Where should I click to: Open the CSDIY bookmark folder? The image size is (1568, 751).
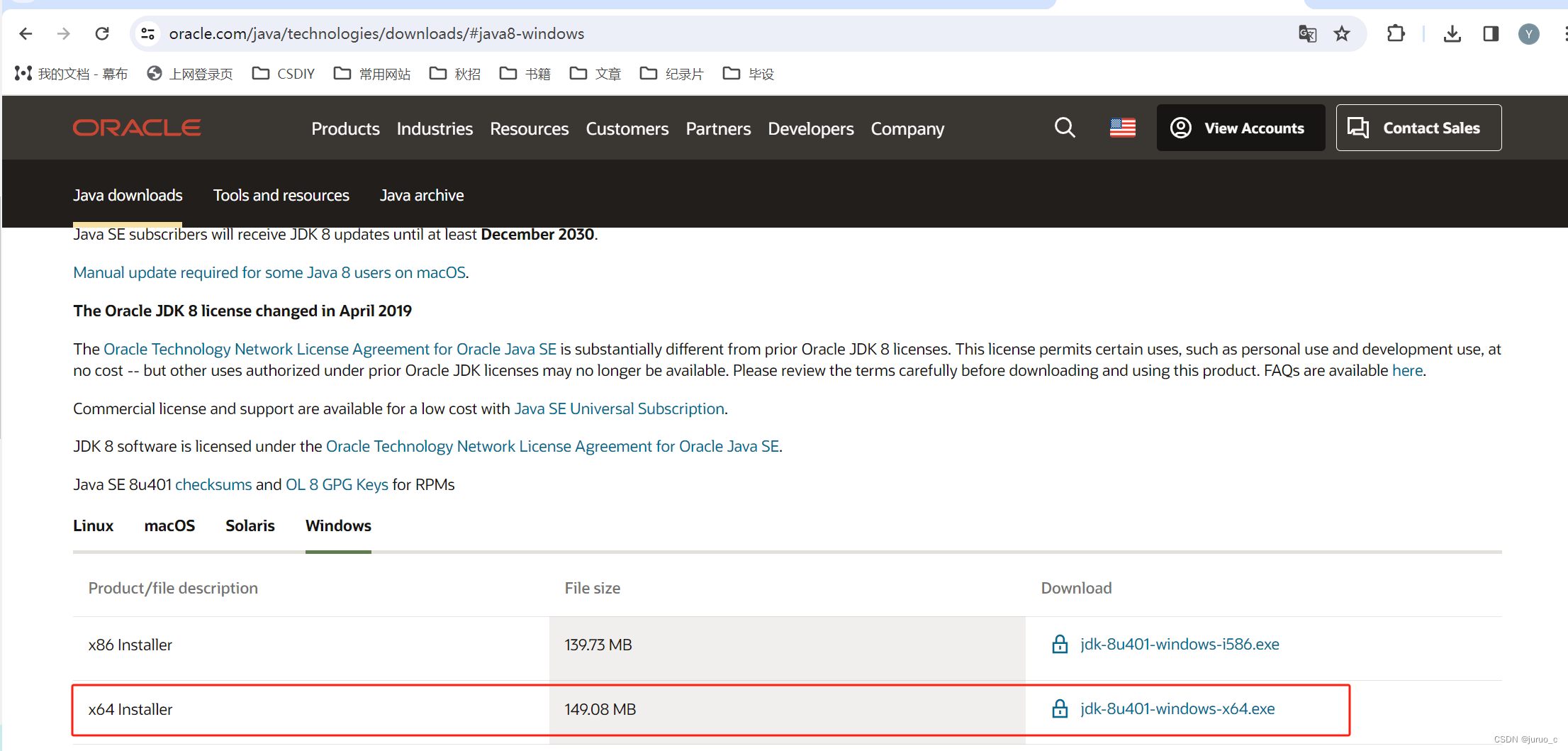point(284,74)
